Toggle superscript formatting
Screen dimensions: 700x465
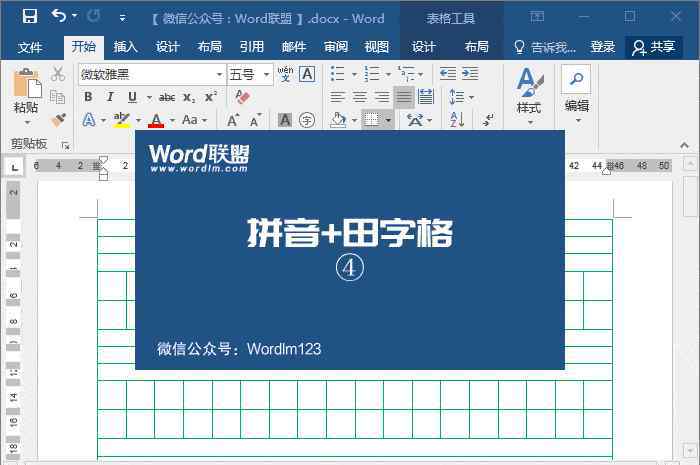[x=211, y=97]
